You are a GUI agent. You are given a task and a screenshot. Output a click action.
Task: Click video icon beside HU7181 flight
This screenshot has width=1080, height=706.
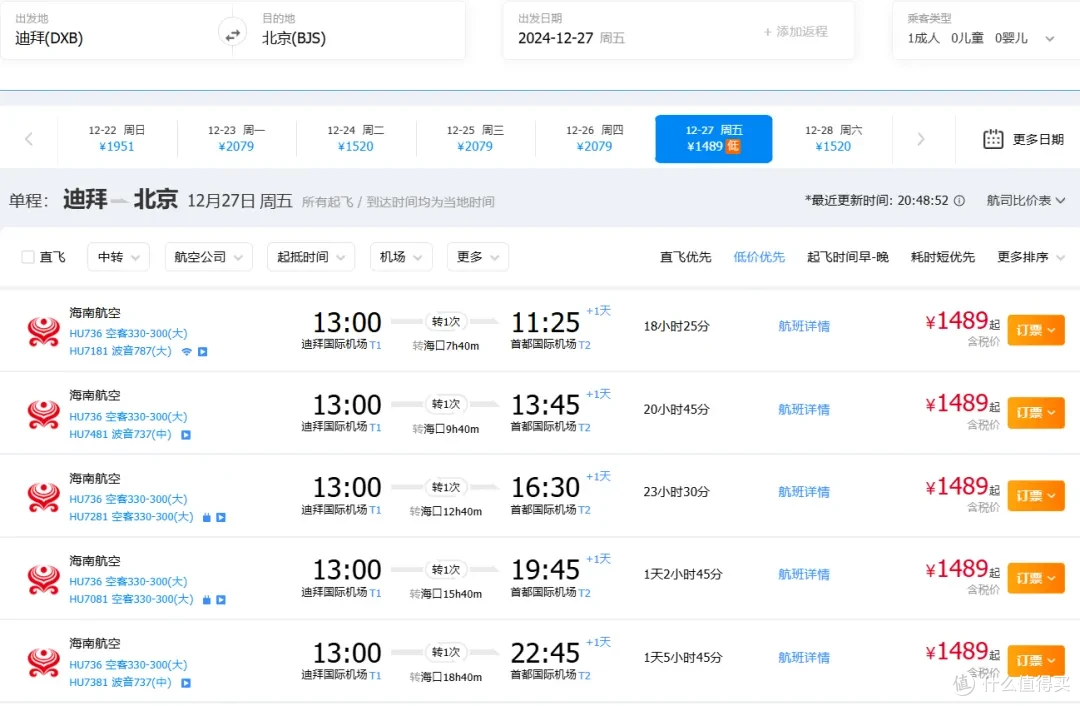[202, 351]
